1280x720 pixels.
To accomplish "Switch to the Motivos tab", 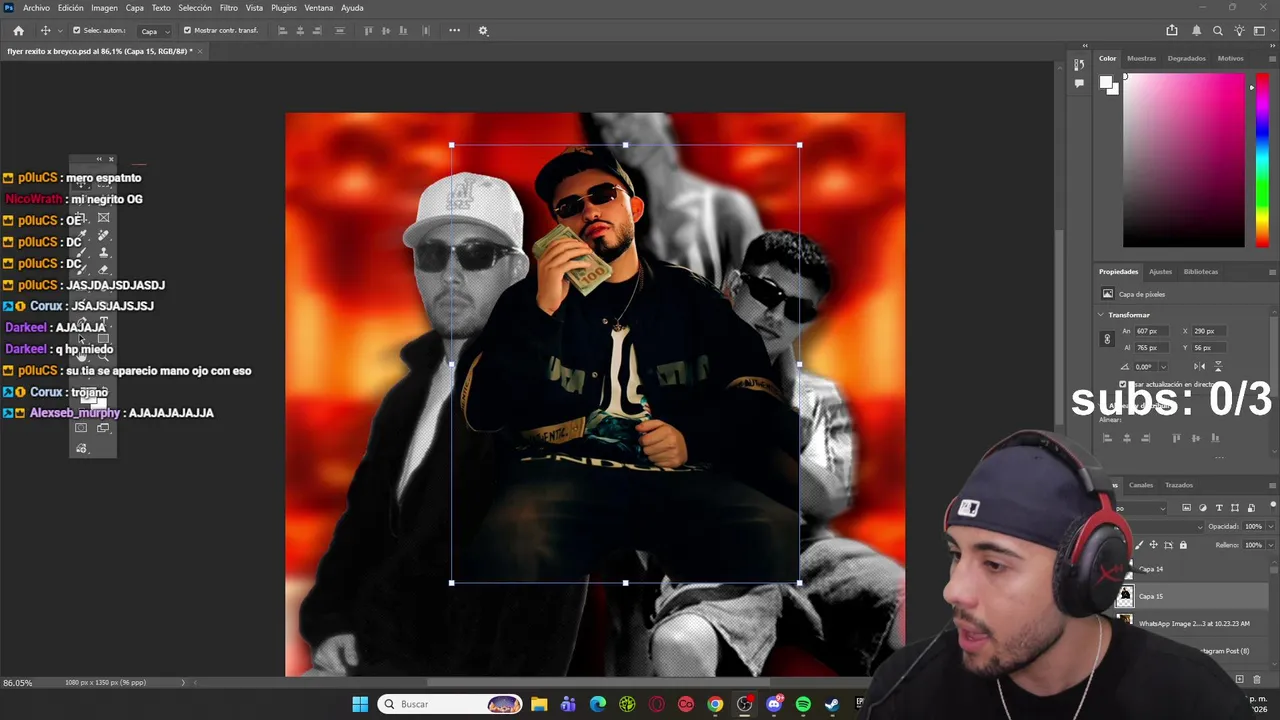I will point(1231,58).
